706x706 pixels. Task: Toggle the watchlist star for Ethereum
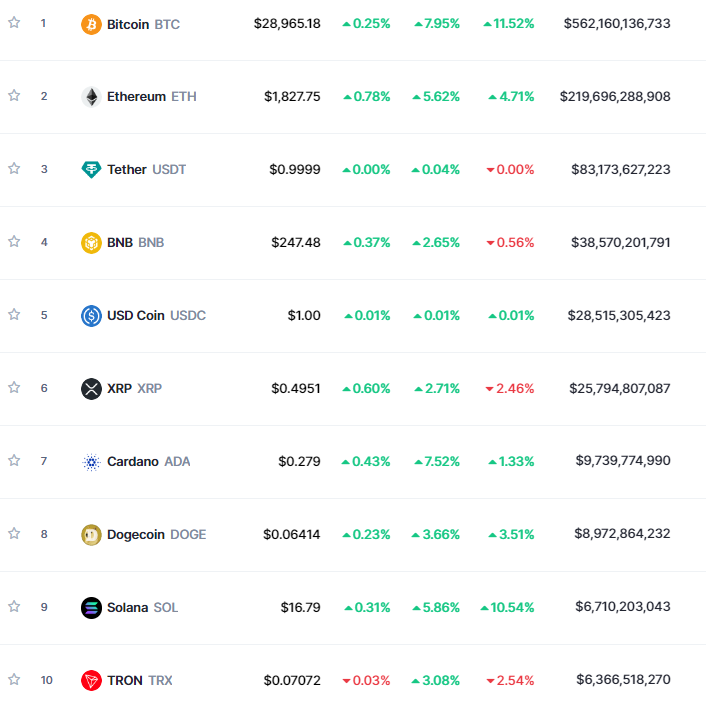coord(14,96)
